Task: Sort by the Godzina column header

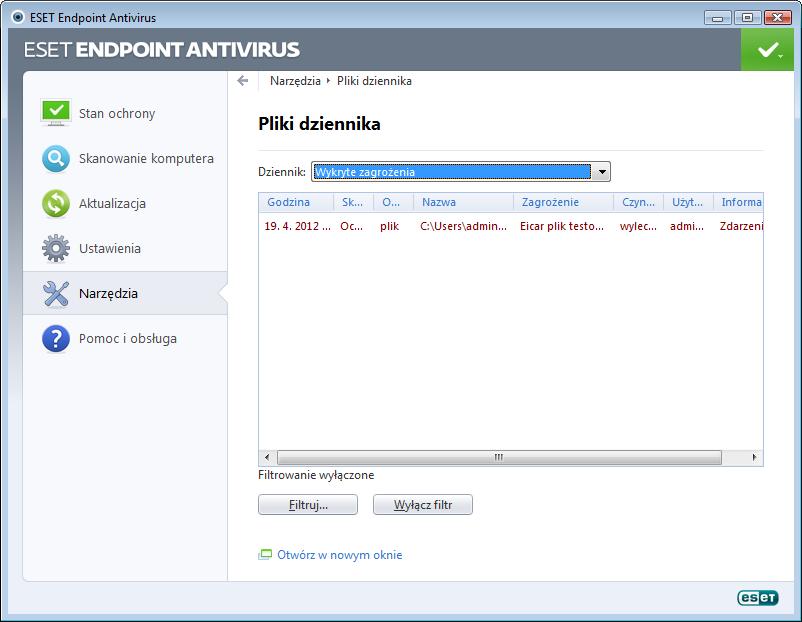Action: [296, 202]
